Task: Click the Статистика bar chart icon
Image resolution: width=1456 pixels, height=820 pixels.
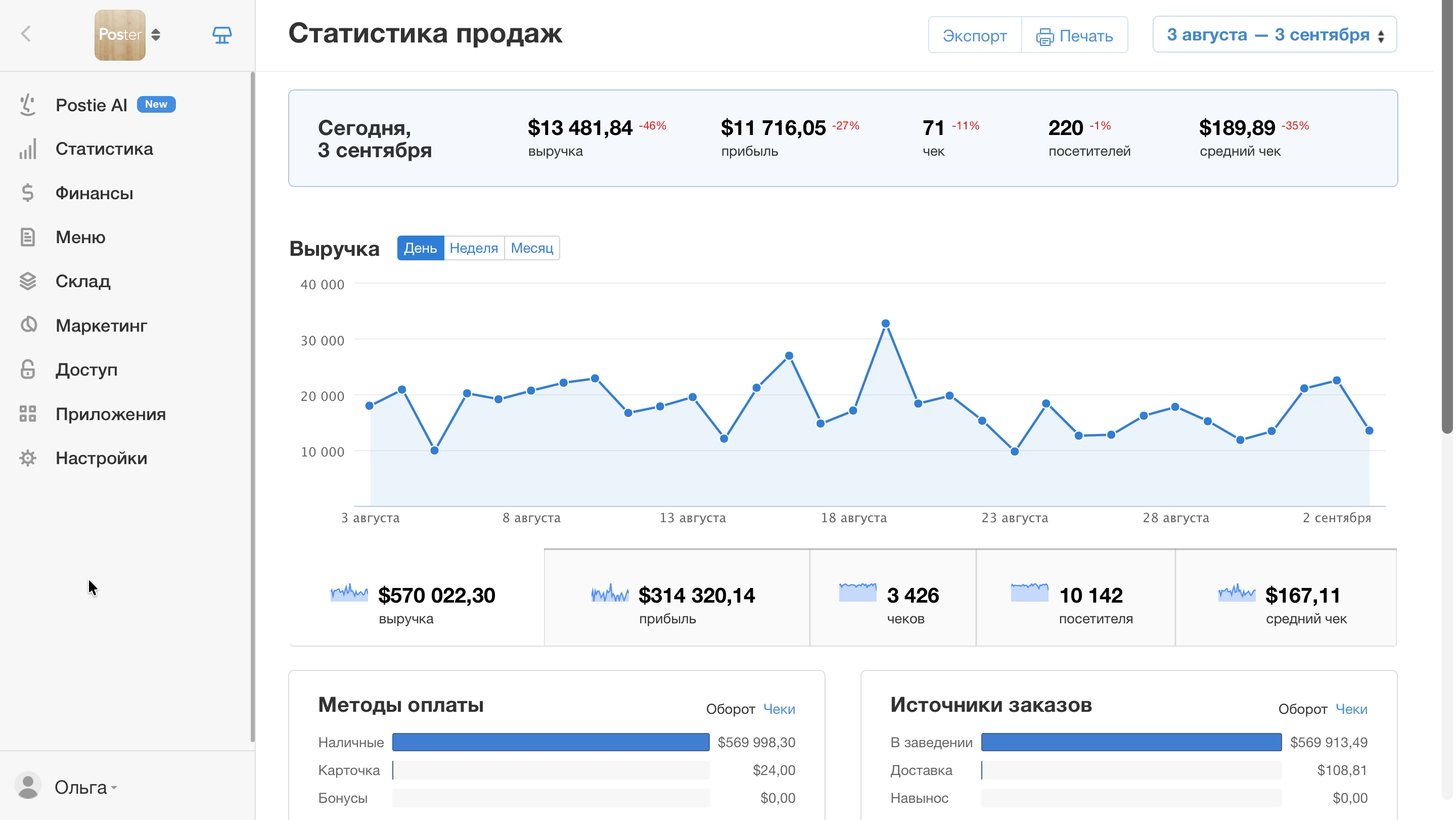Action: (28, 149)
